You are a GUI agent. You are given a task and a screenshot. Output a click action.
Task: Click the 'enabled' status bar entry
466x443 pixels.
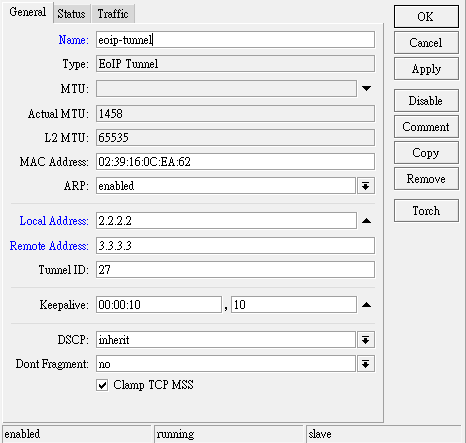pyautogui.click(x=77, y=434)
